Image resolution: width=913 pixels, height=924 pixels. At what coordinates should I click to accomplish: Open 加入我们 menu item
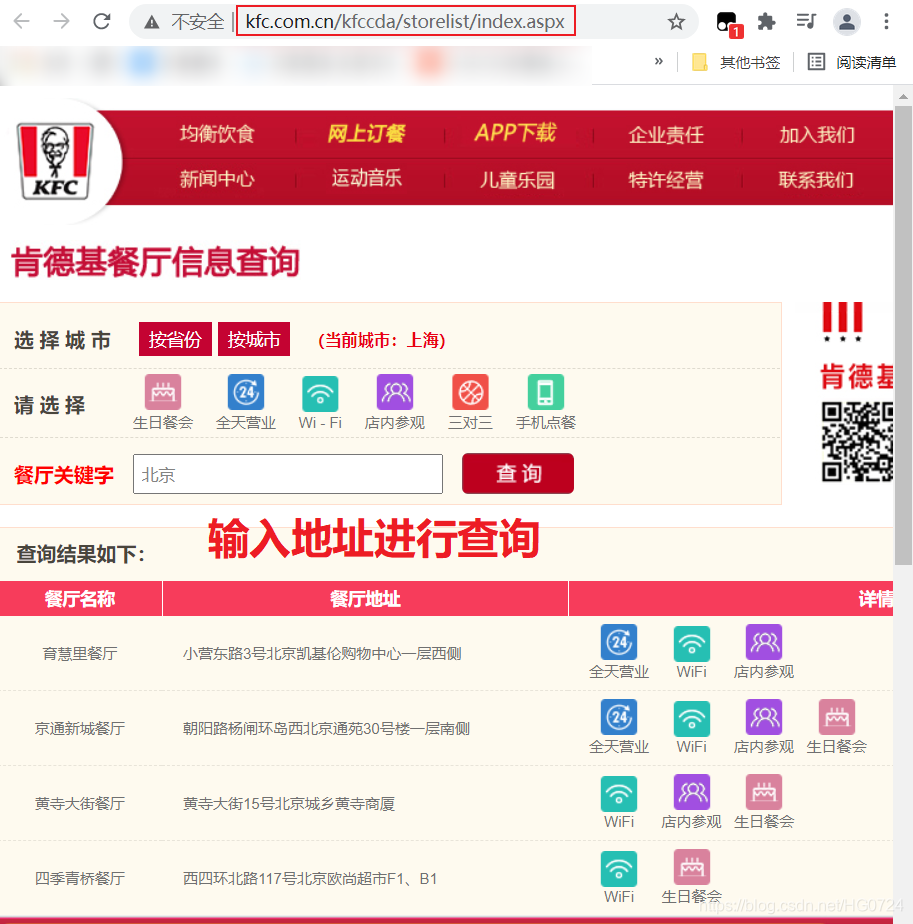[816, 135]
